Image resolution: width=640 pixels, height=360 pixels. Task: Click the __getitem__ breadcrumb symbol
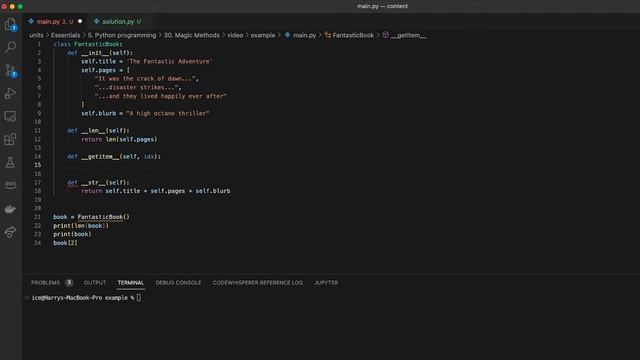coord(405,35)
